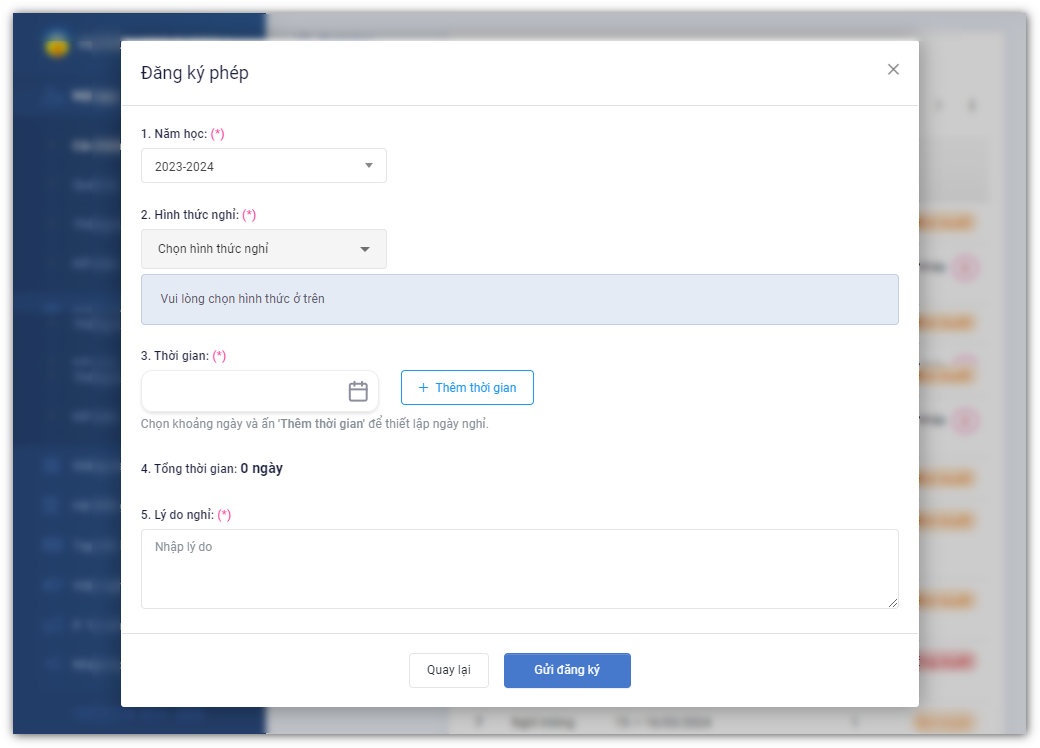This screenshot has height=748, width=1040.
Task: Click into the Nhập lý do text area
Action: coord(519,568)
